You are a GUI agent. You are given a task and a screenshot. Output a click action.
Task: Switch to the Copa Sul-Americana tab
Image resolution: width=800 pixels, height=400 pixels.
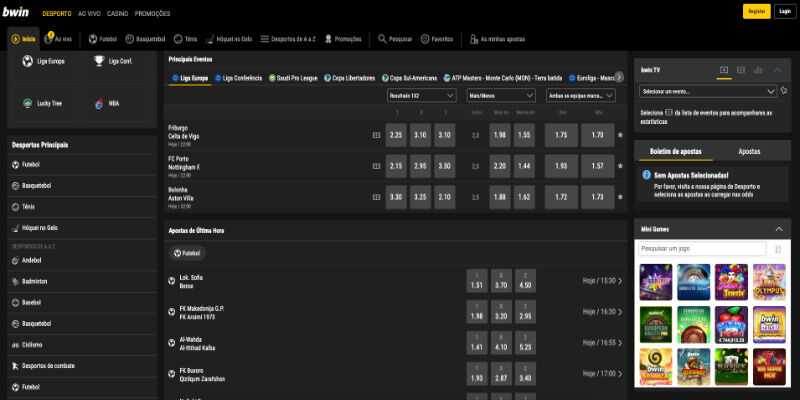click(409, 78)
